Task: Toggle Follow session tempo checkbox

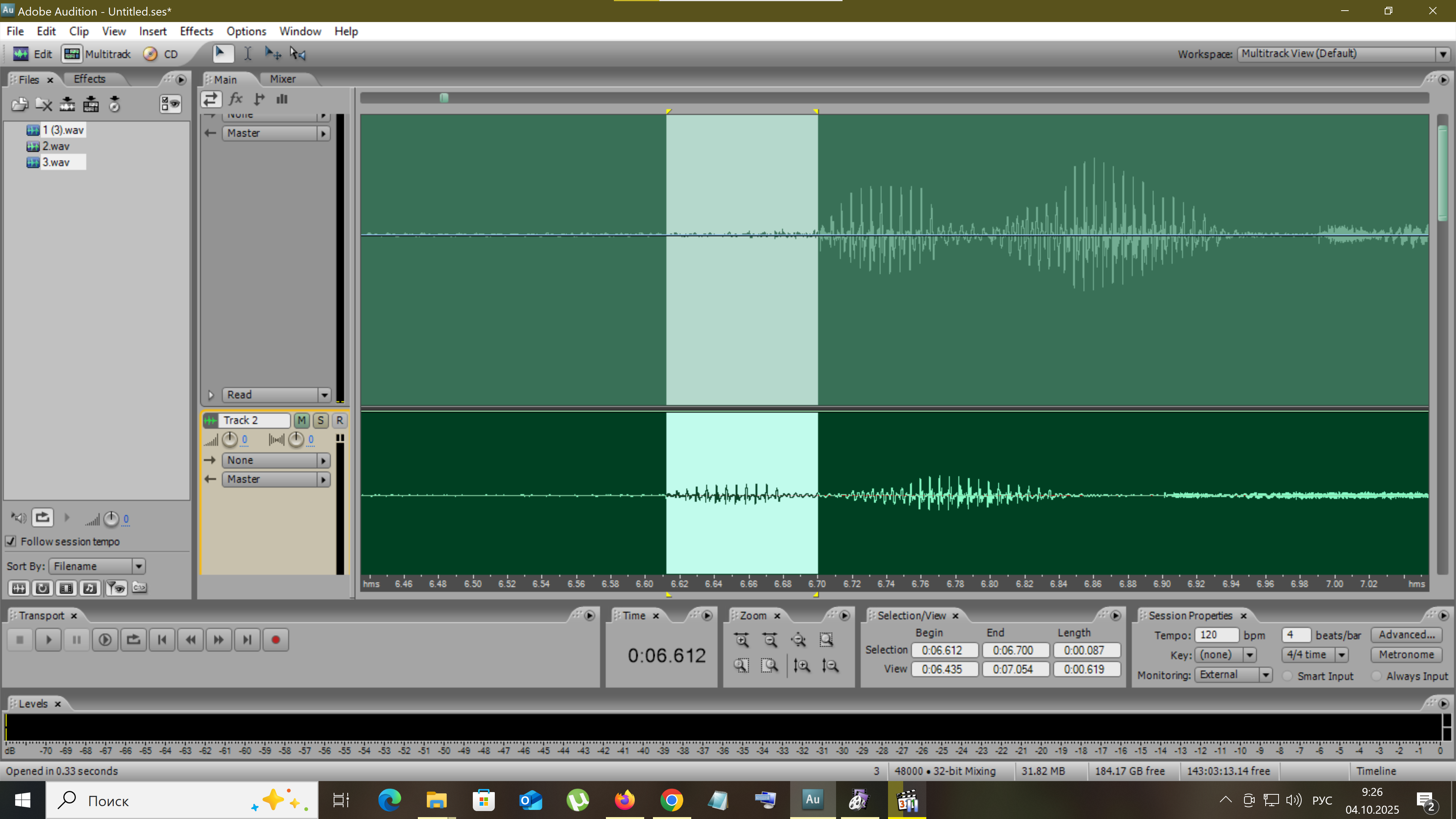Action: 11,541
